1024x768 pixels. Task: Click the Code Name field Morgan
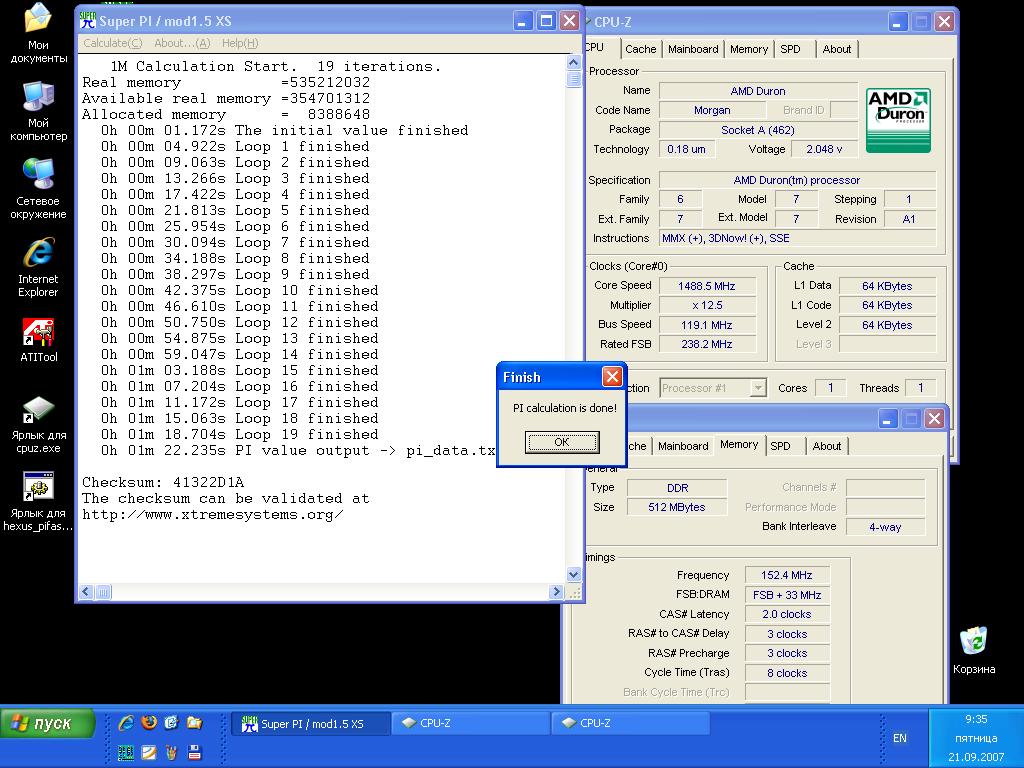(712, 110)
